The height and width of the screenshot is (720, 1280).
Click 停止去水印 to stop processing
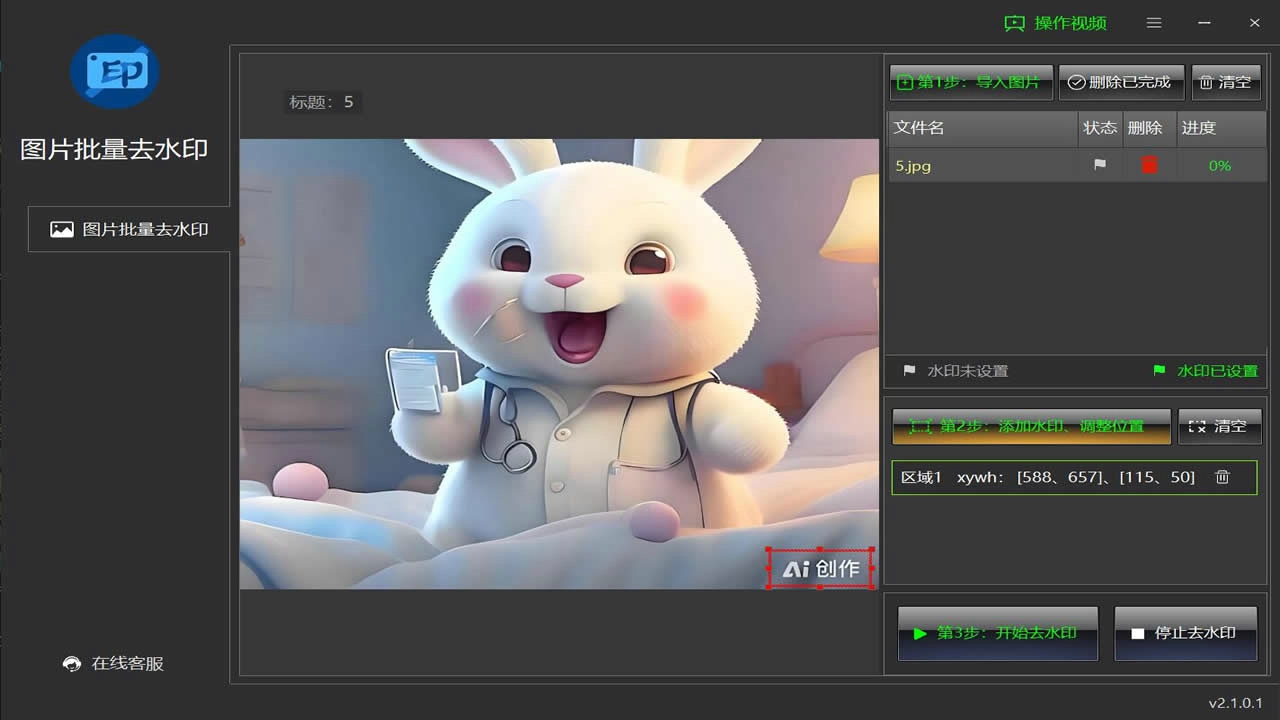1185,633
